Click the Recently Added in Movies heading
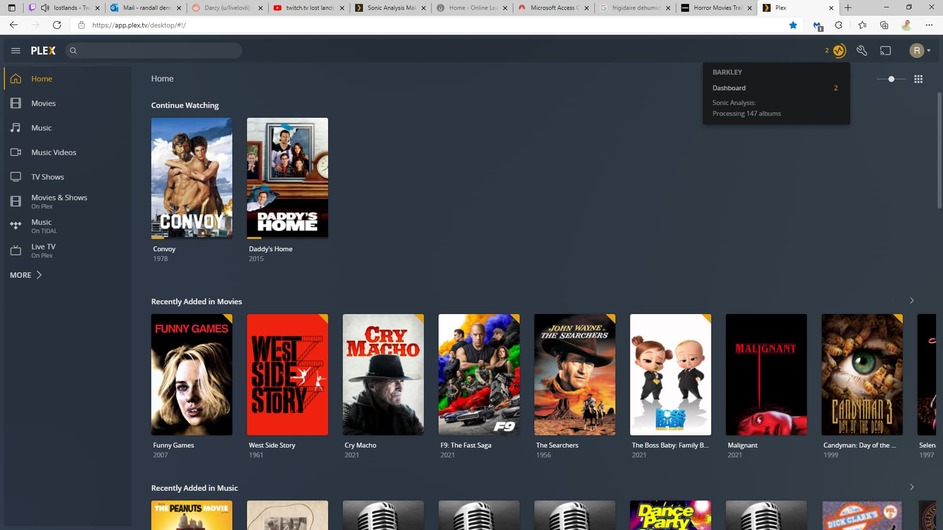The image size is (943, 530). click(x=196, y=301)
